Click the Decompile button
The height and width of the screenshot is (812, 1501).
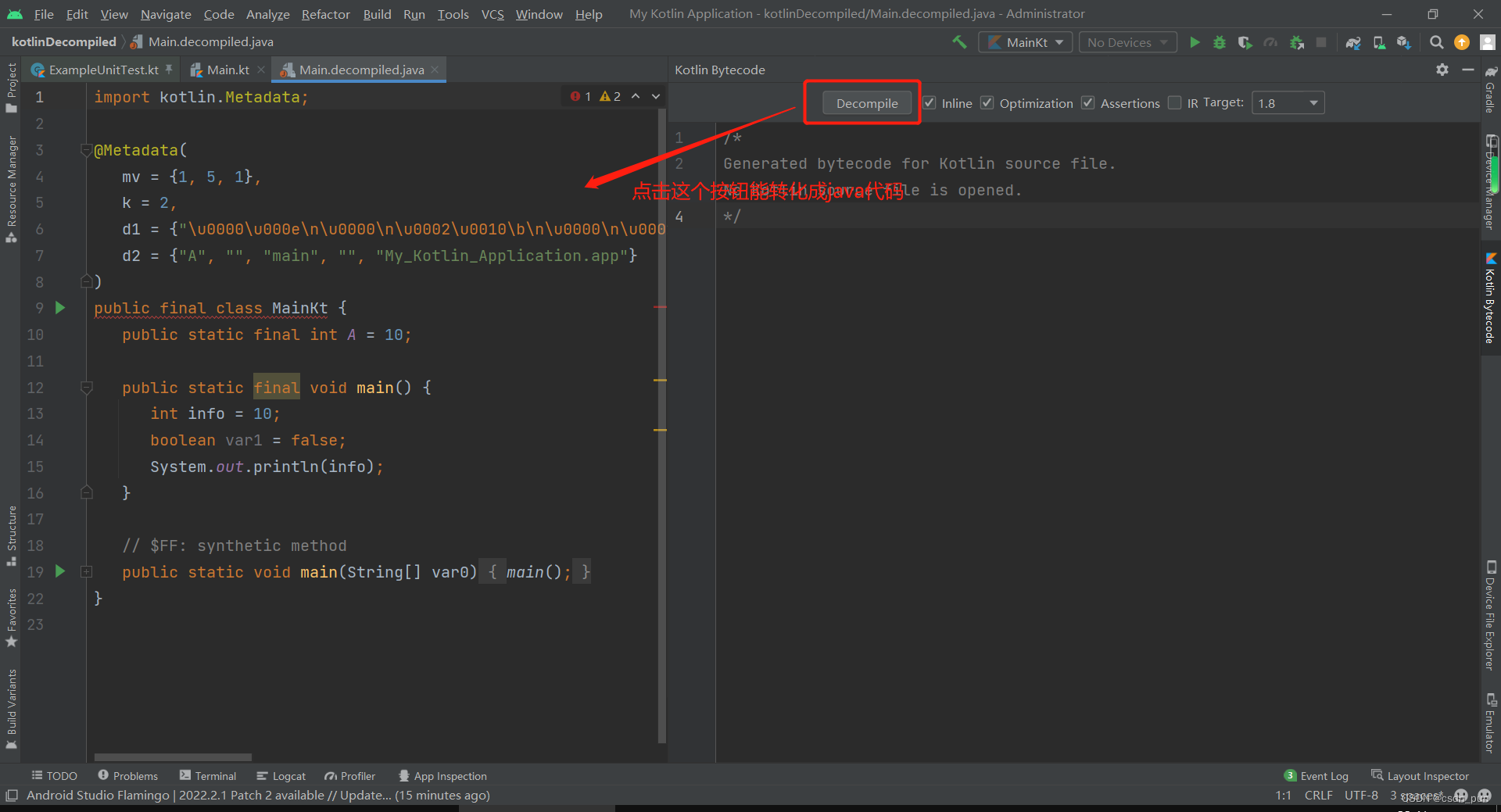867,103
